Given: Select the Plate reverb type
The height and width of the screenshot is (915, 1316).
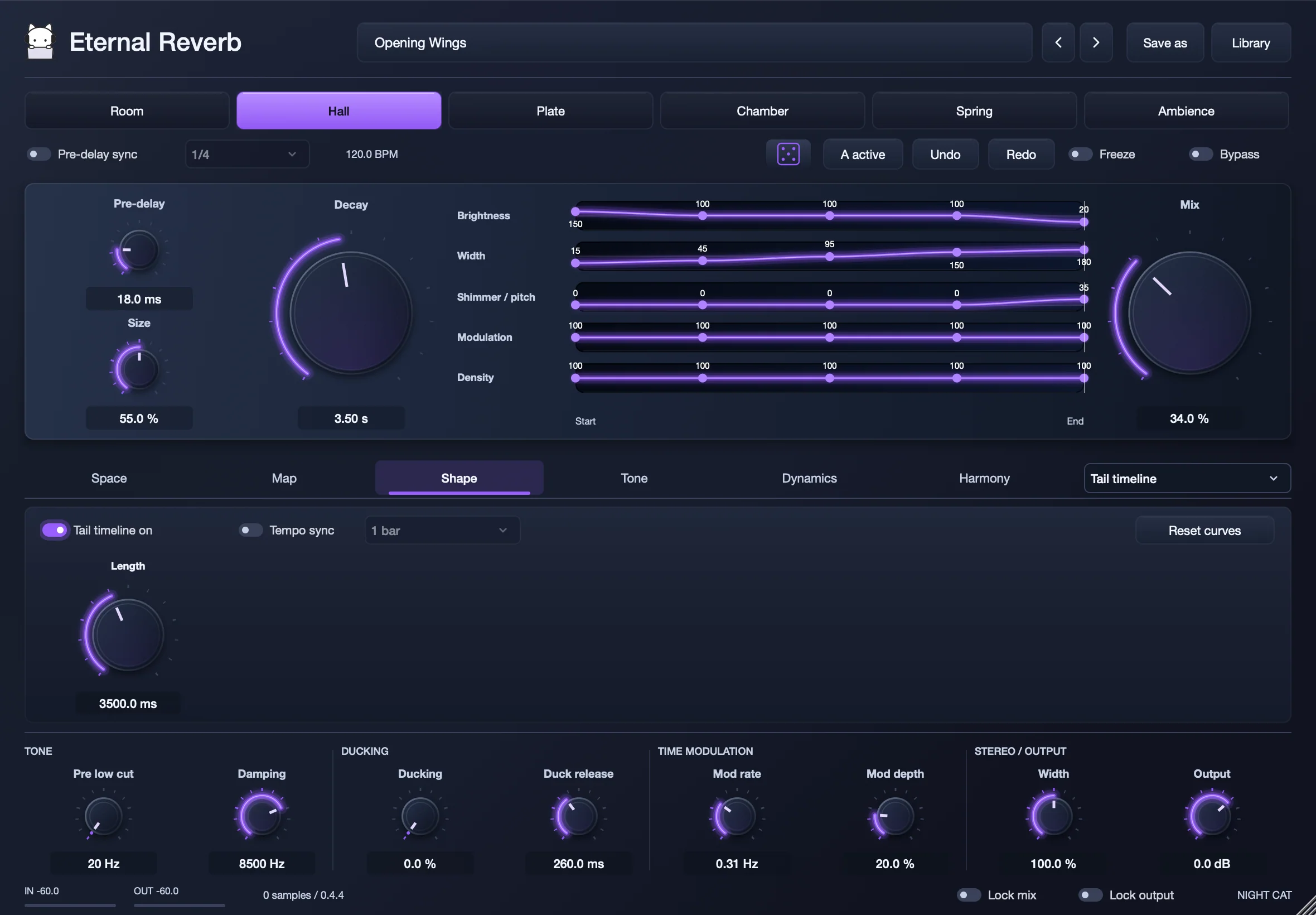Looking at the screenshot, I should click(550, 111).
